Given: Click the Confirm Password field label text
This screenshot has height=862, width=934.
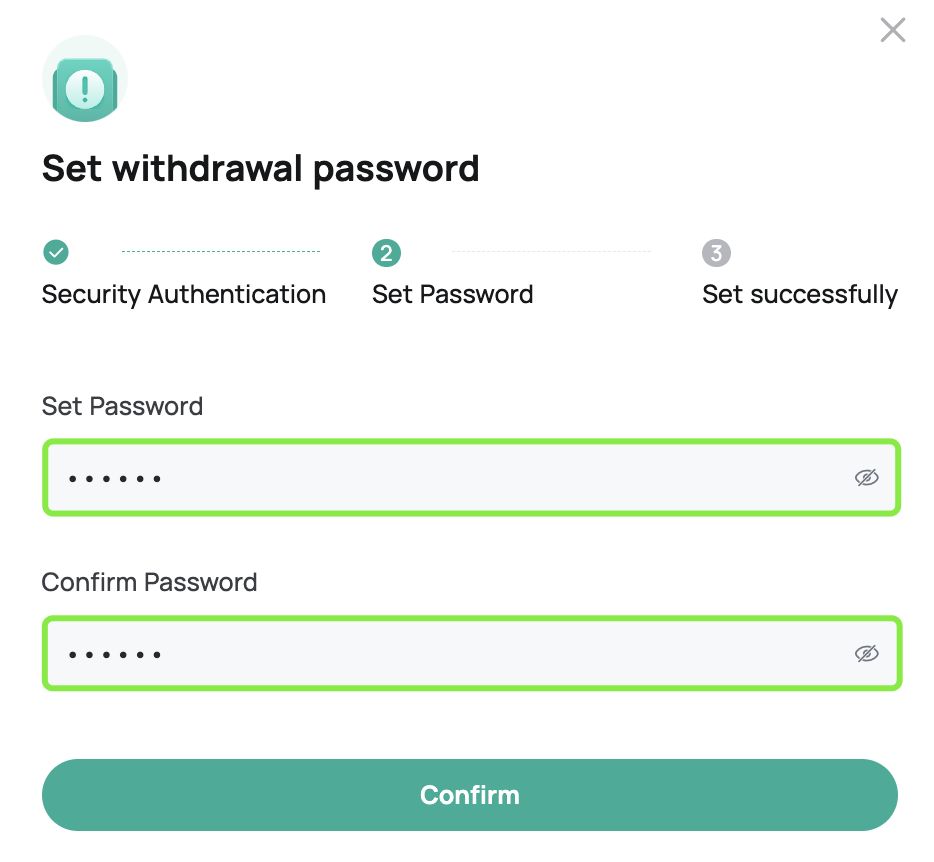Looking at the screenshot, I should point(149,582).
